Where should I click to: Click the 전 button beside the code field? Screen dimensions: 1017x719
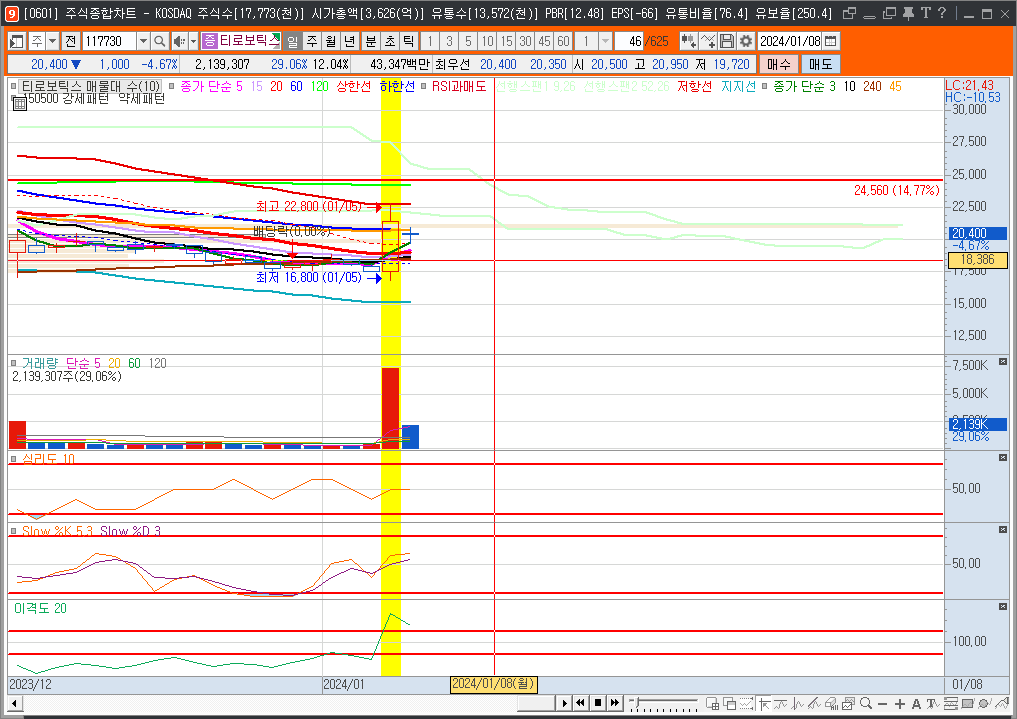71,41
